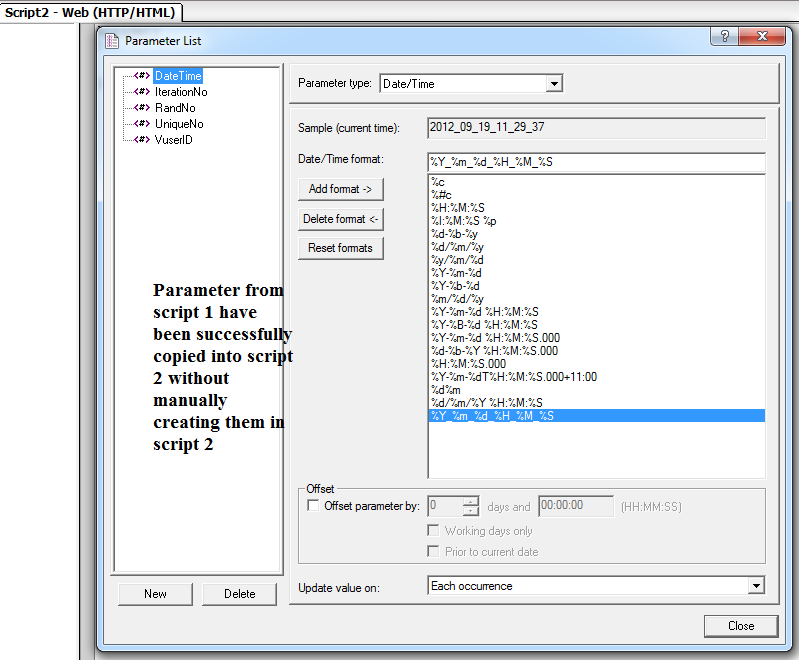Viewport: 803px width, 660px height.
Task: Click the IterationNo parameter icon
Action: (143, 91)
